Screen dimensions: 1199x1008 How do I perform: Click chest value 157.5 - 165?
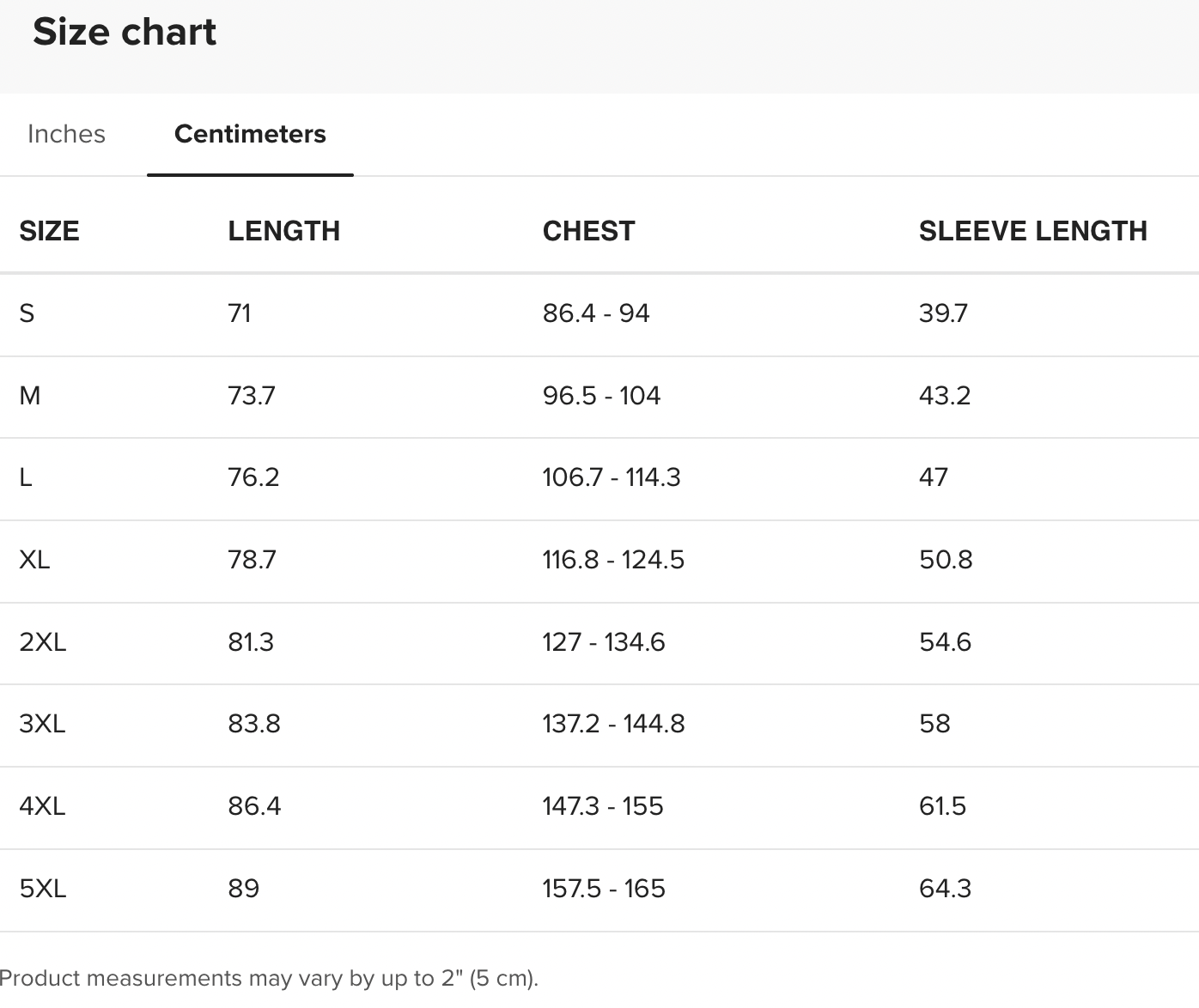[x=603, y=889]
